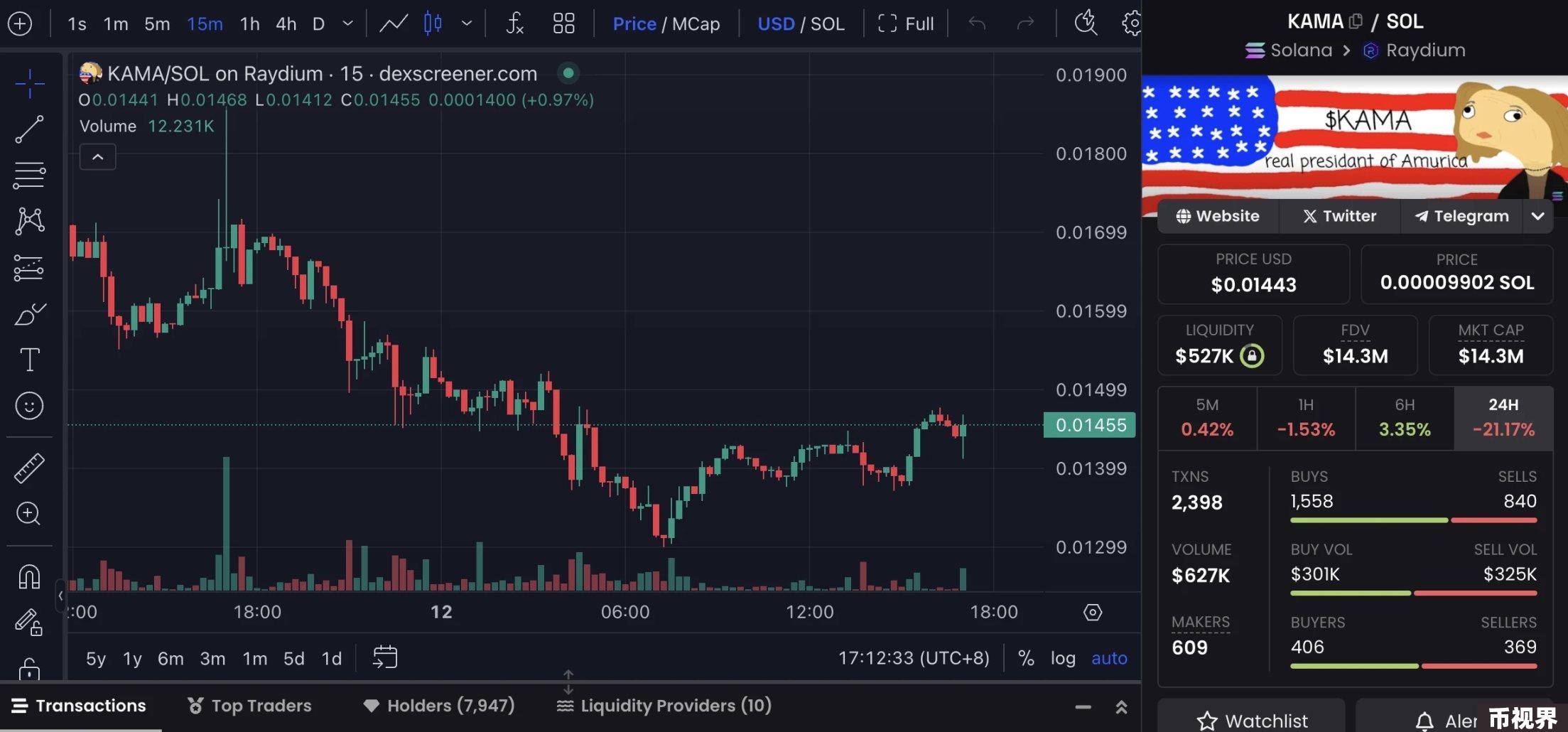Select the 6H stats tab

click(x=1405, y=418)
